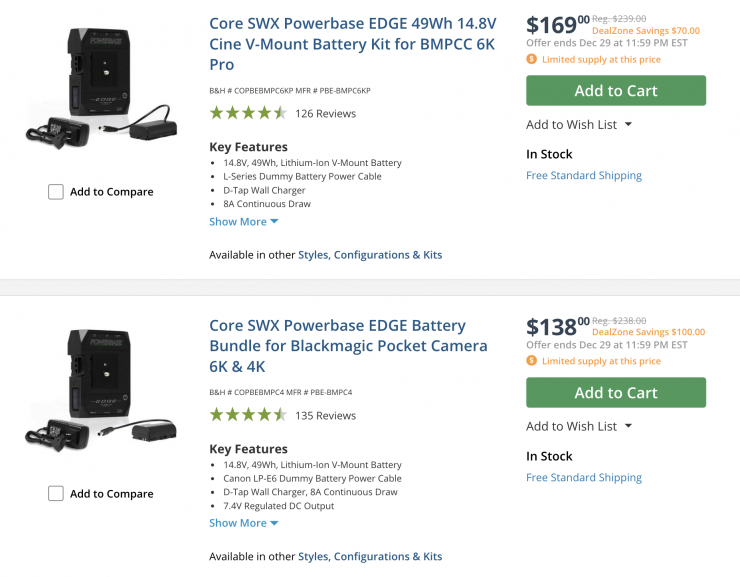Click the star rating of the Pocket Camera bundle
Image resolution: width=740 pixels, height=577 pixels.
248,415
